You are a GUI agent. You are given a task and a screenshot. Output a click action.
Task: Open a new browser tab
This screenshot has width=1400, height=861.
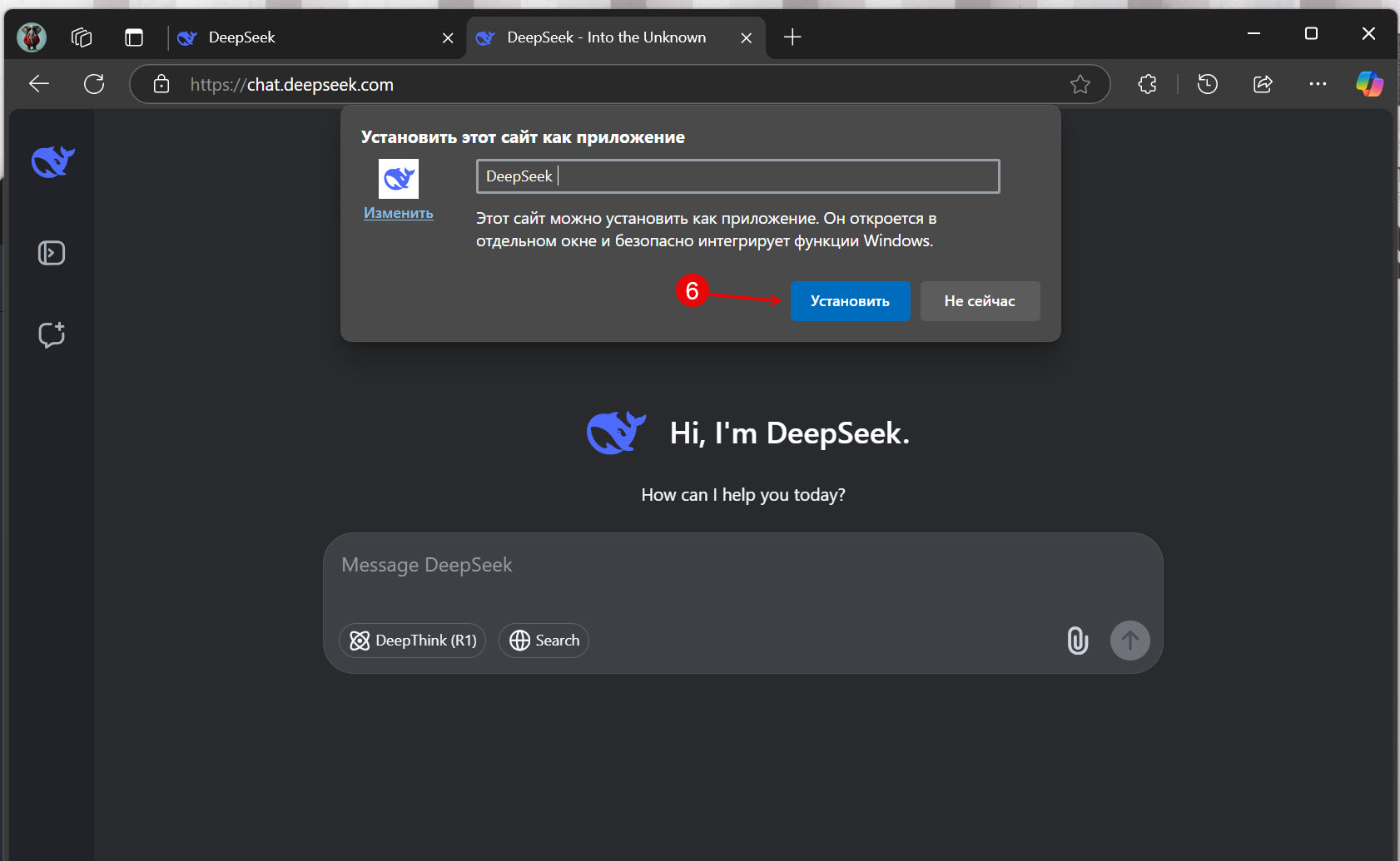(x=792, y=37)
